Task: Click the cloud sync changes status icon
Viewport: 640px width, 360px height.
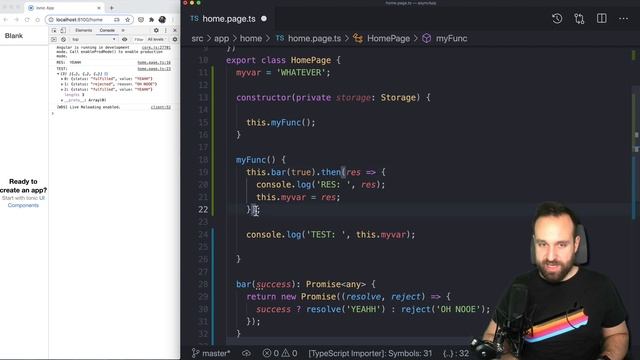Action: coord(246,353)
